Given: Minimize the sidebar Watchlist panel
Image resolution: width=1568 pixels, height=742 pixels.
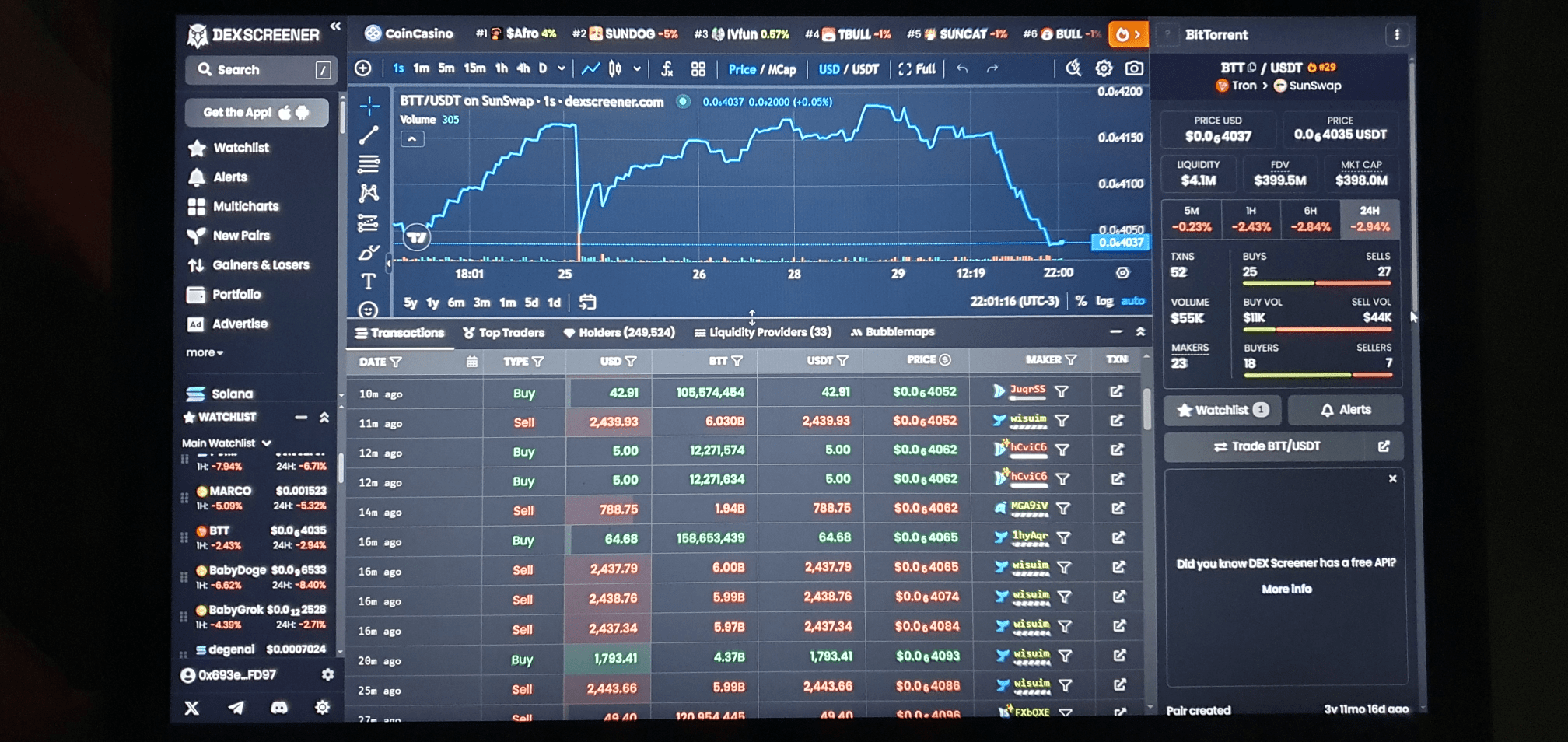Looking at the screenshot, I should [301, 418].
